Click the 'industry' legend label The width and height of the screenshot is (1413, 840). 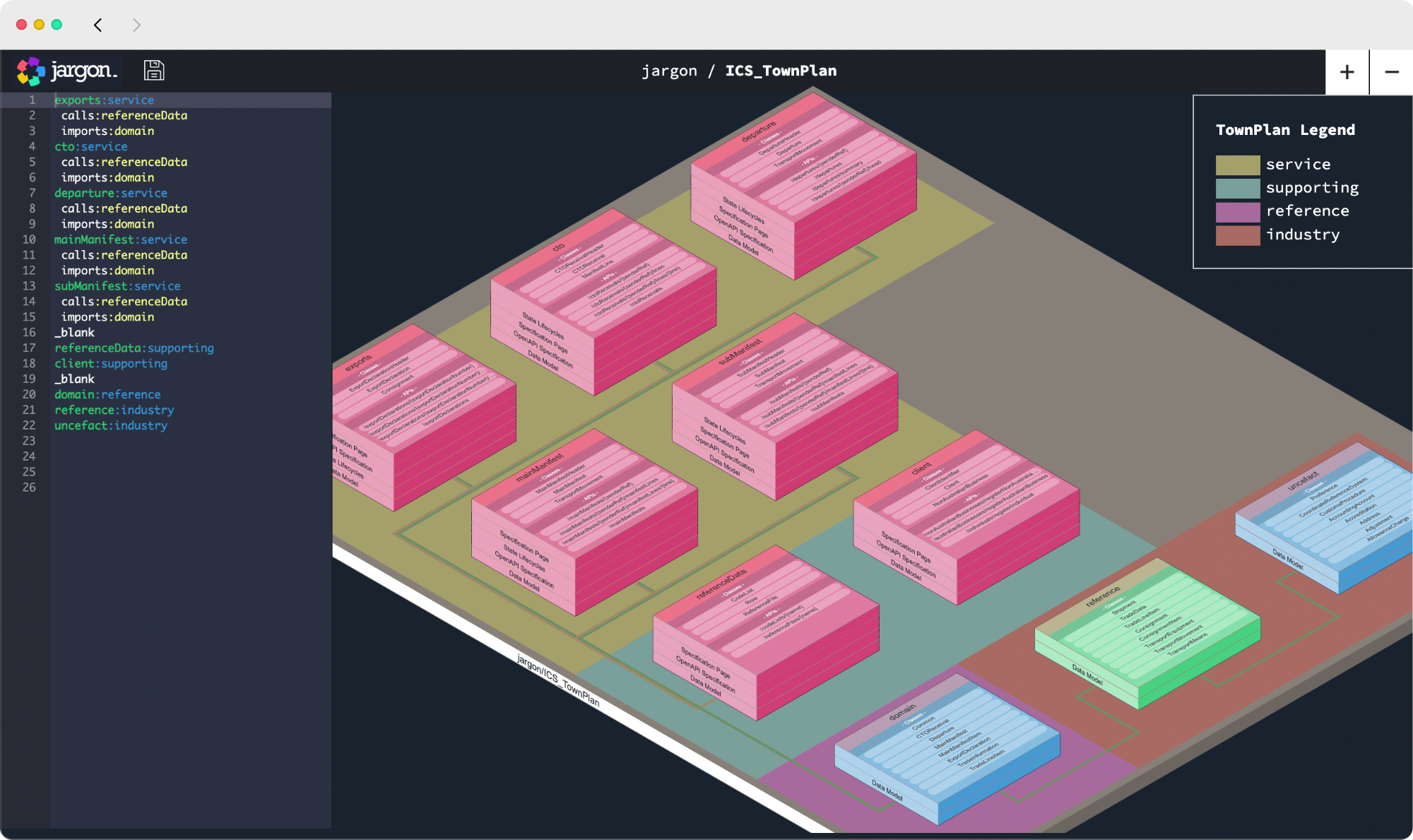click(x=1303, y=235)
